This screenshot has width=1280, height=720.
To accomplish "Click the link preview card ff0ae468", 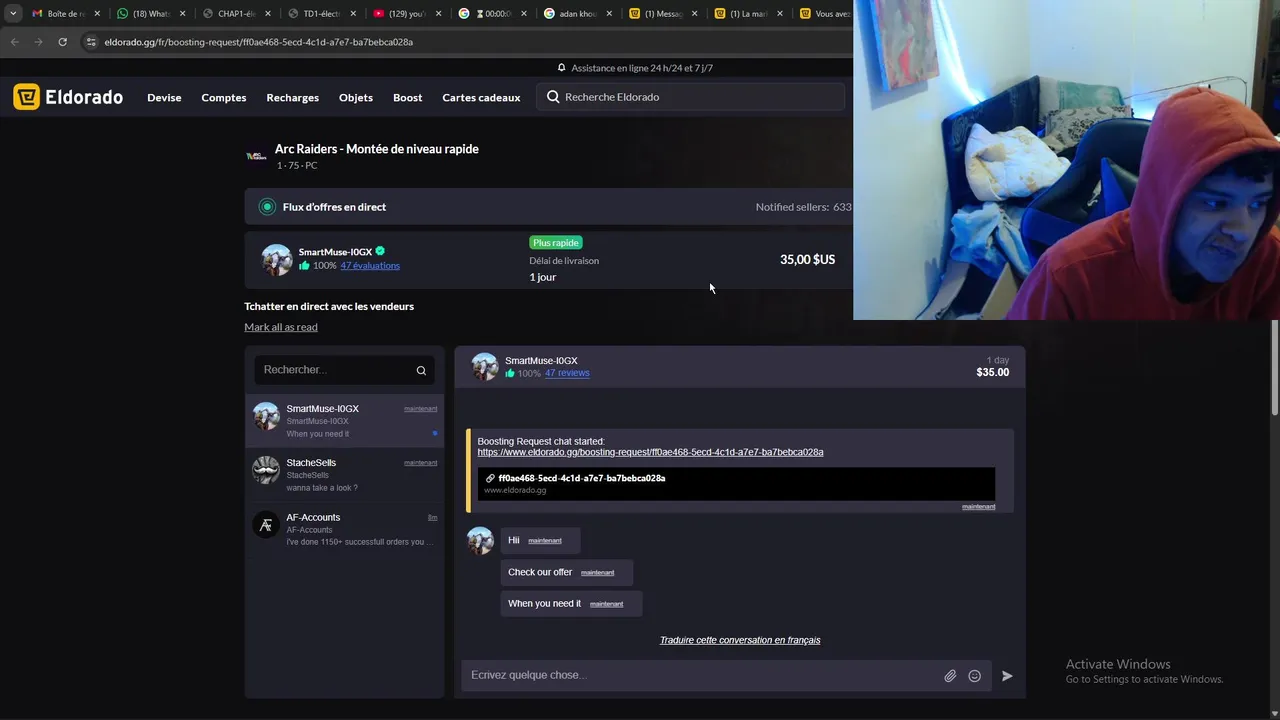I will point(736,484).
